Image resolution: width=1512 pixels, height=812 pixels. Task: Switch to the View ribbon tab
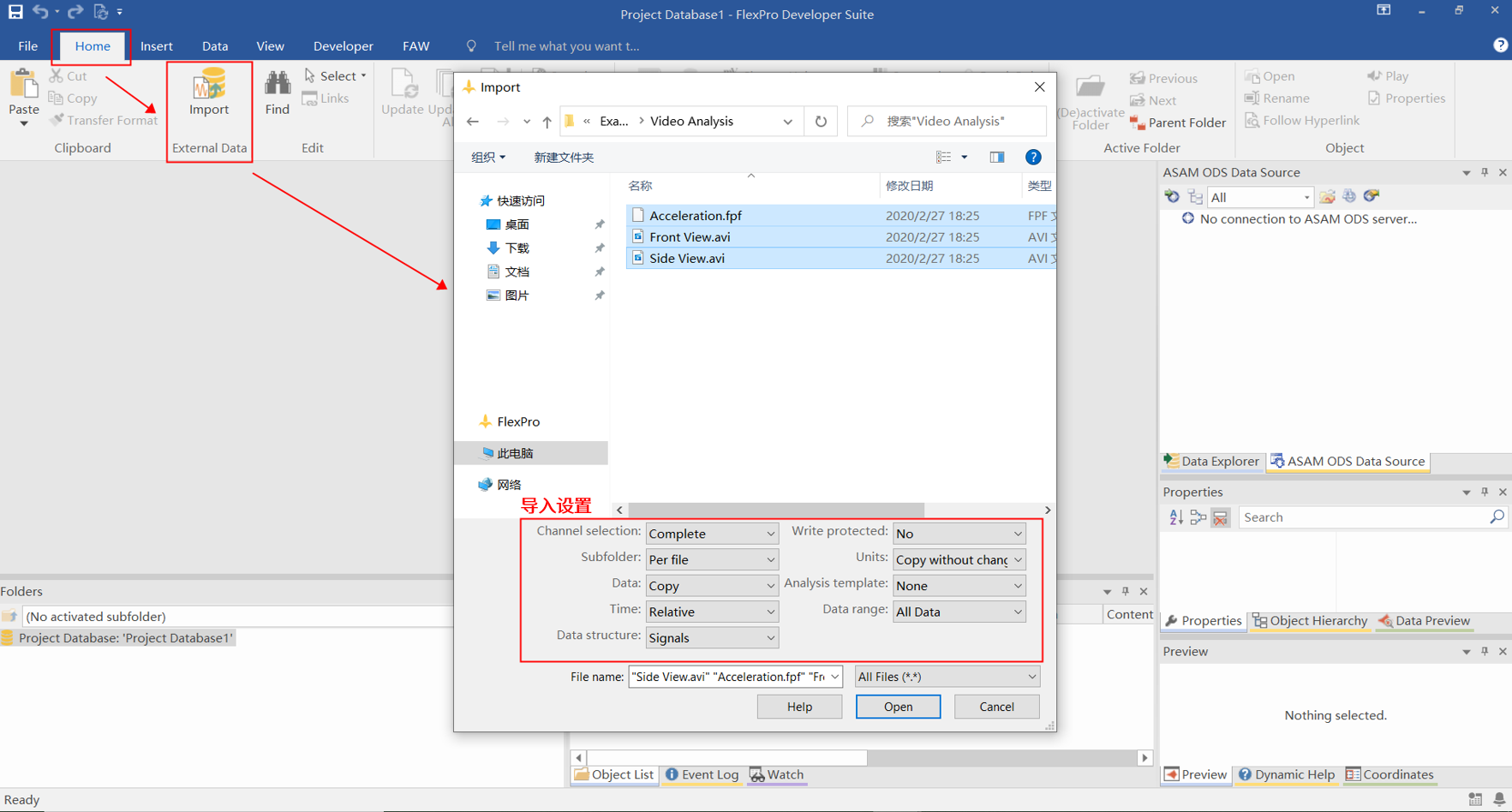[270, 46]
